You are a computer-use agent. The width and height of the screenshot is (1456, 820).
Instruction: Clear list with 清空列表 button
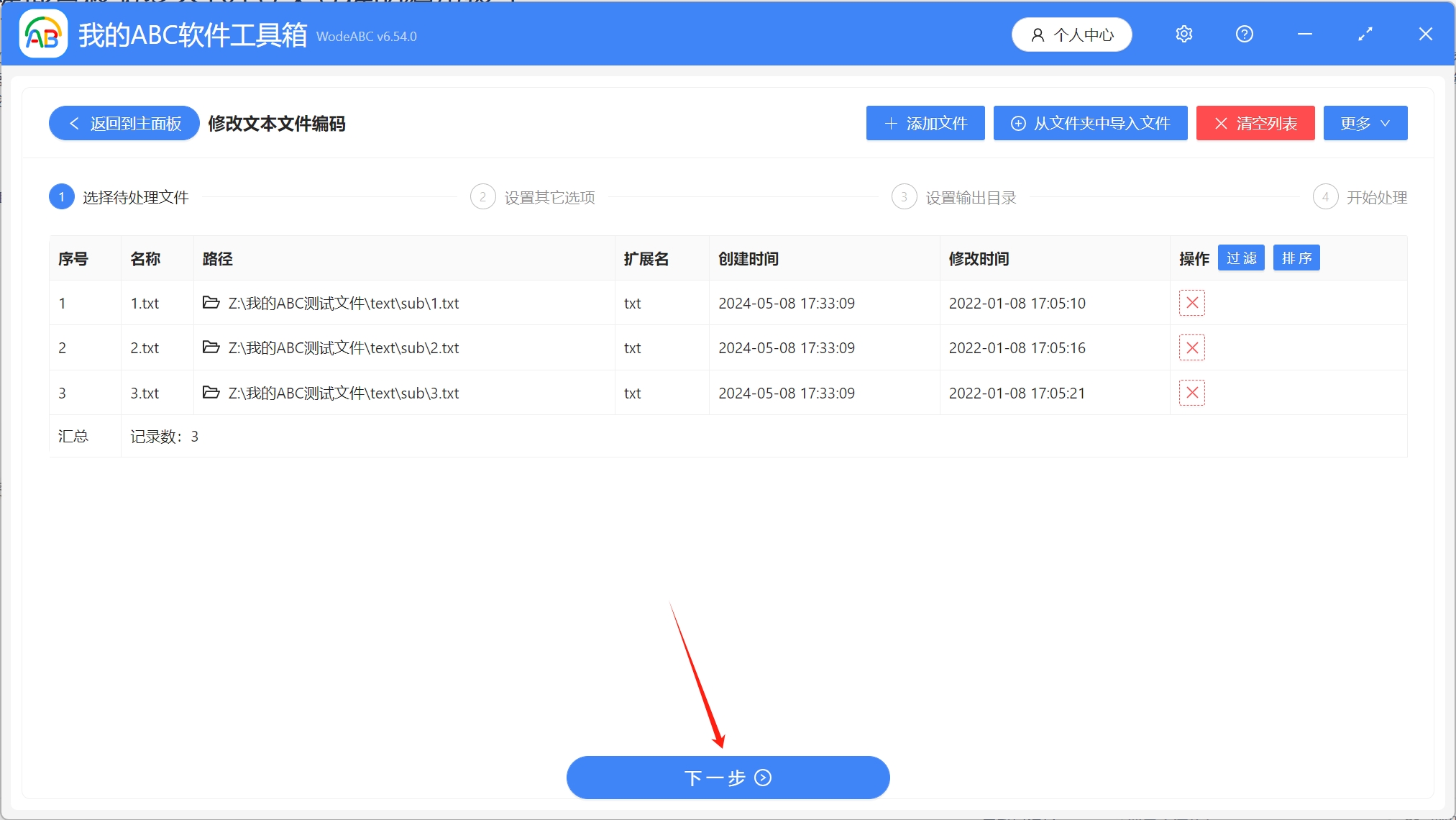[x=1255, y=124]
